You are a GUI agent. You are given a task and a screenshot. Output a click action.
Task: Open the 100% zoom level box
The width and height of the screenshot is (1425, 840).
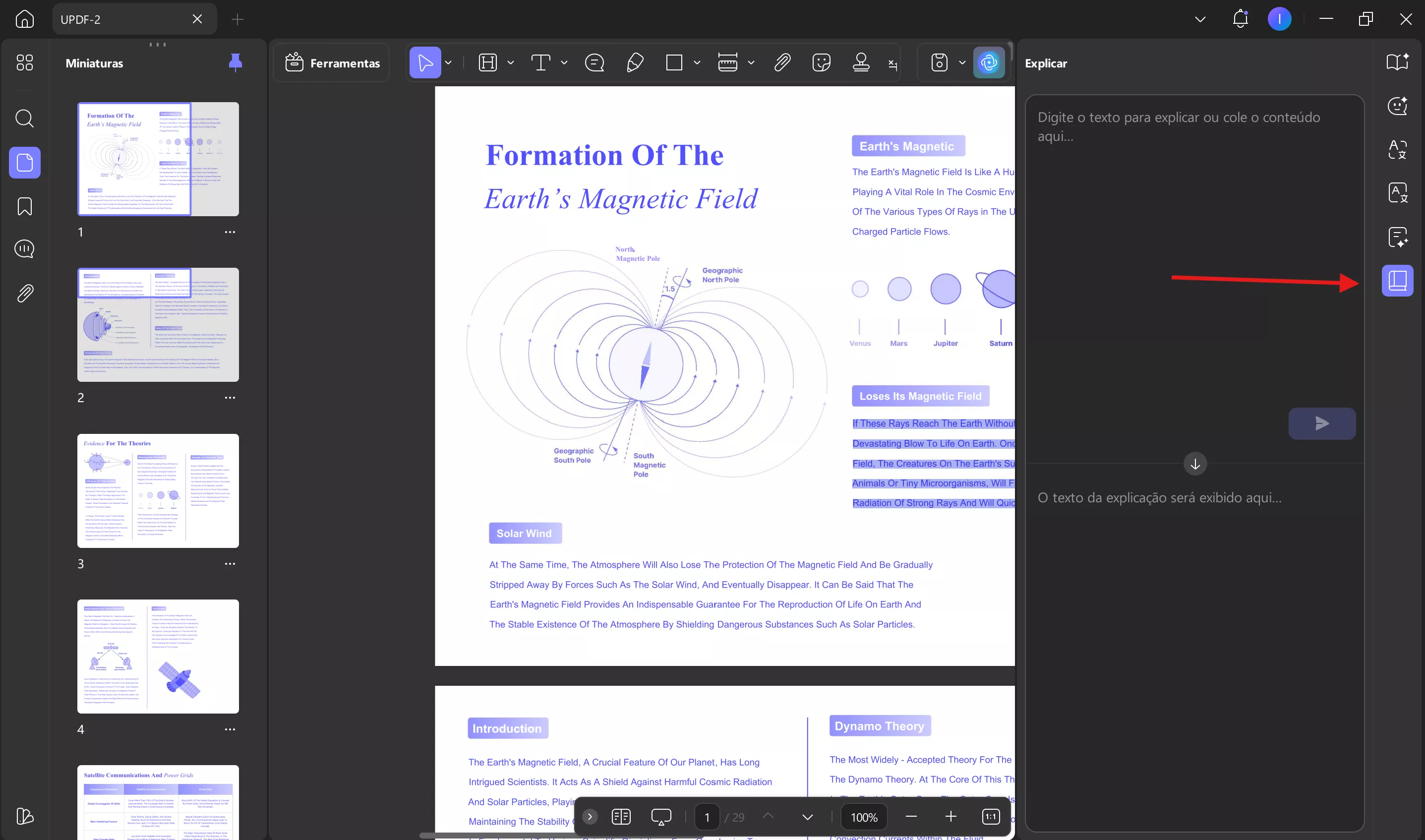864,817
